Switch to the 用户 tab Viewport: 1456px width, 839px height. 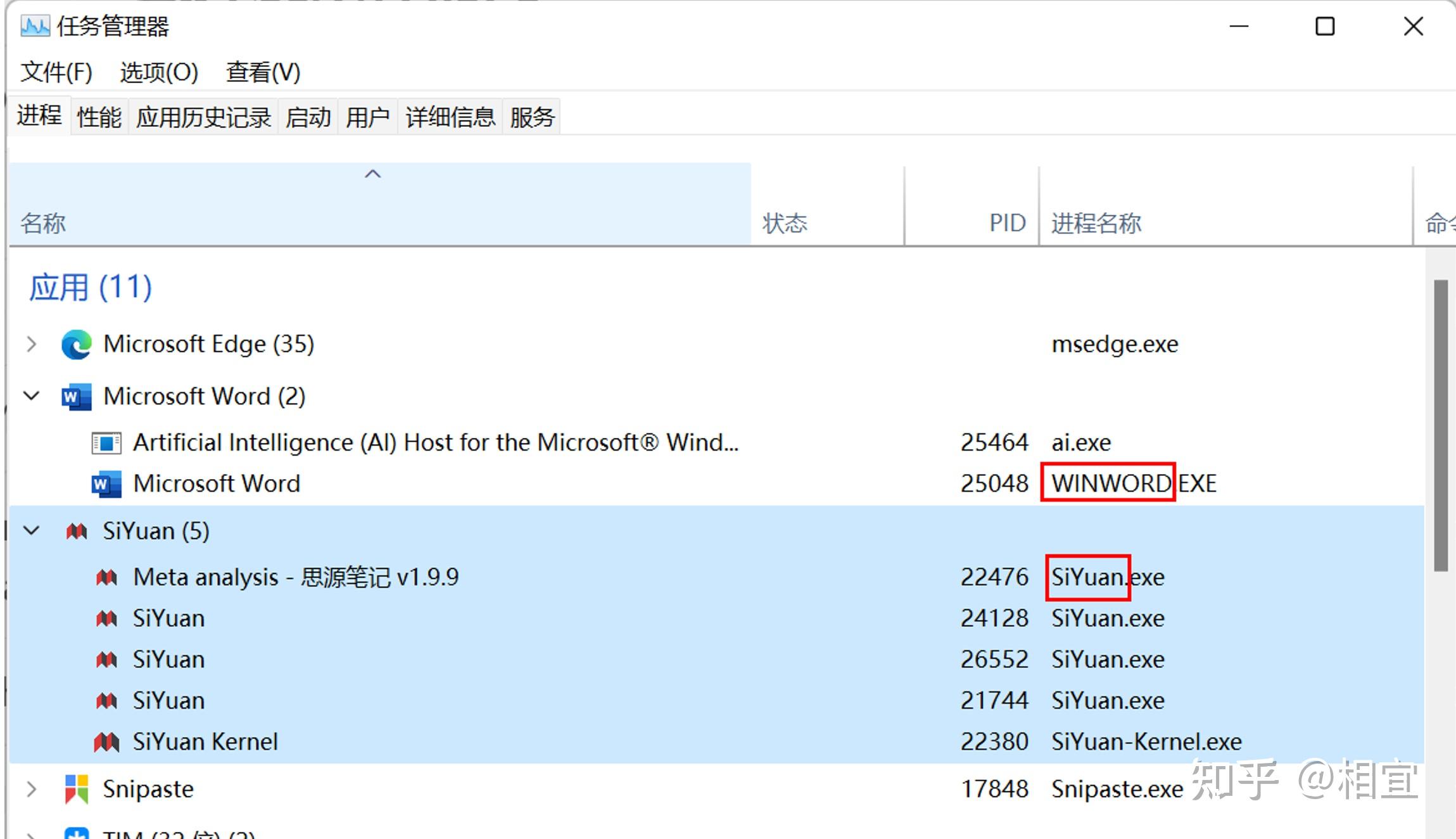click(x=367, y=117)
